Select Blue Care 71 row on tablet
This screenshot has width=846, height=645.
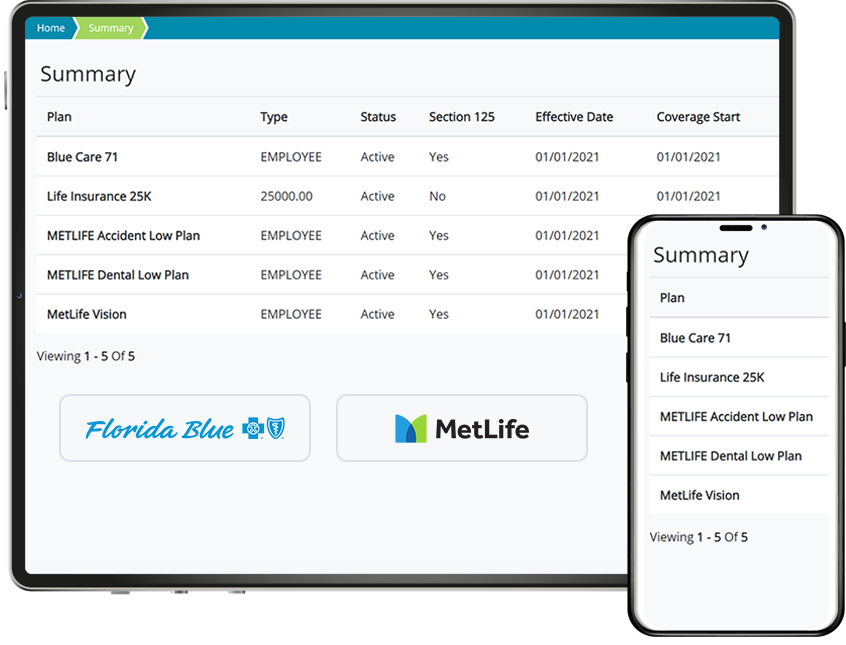pos(407,157)
